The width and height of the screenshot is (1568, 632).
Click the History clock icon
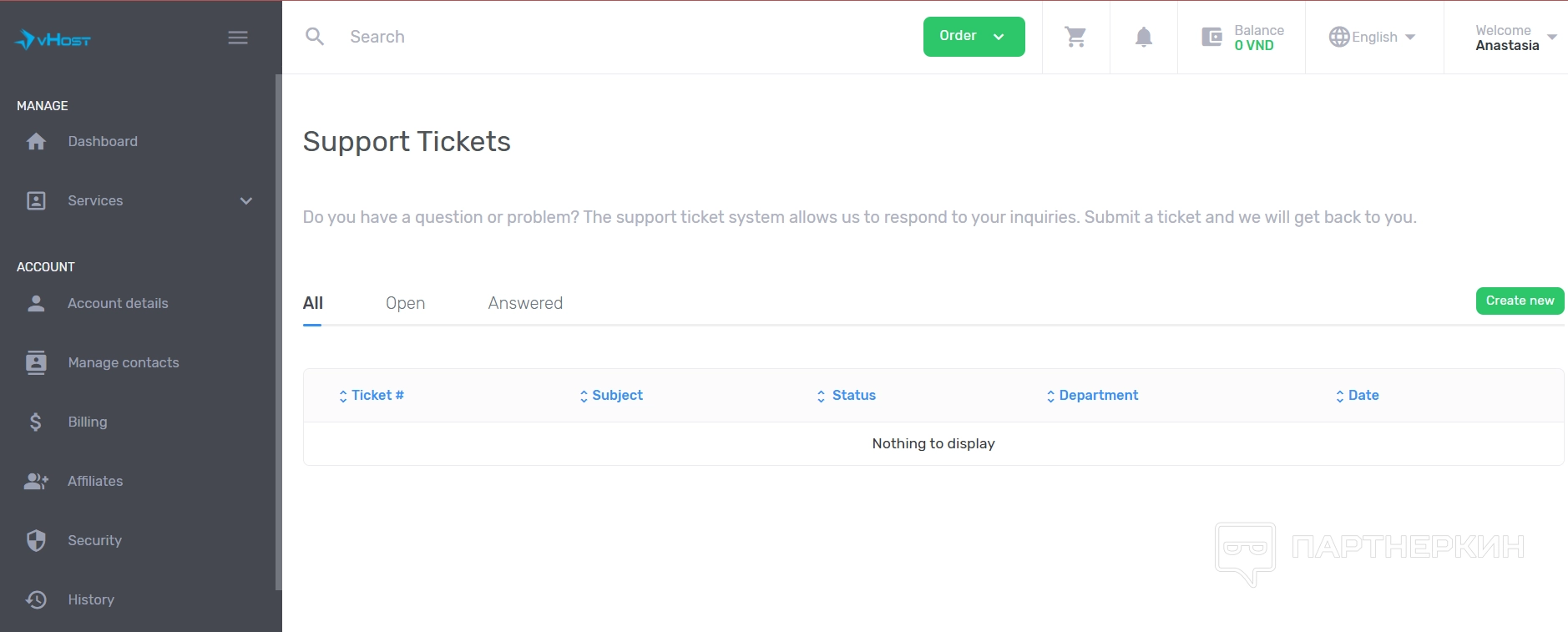click(36, 599)
